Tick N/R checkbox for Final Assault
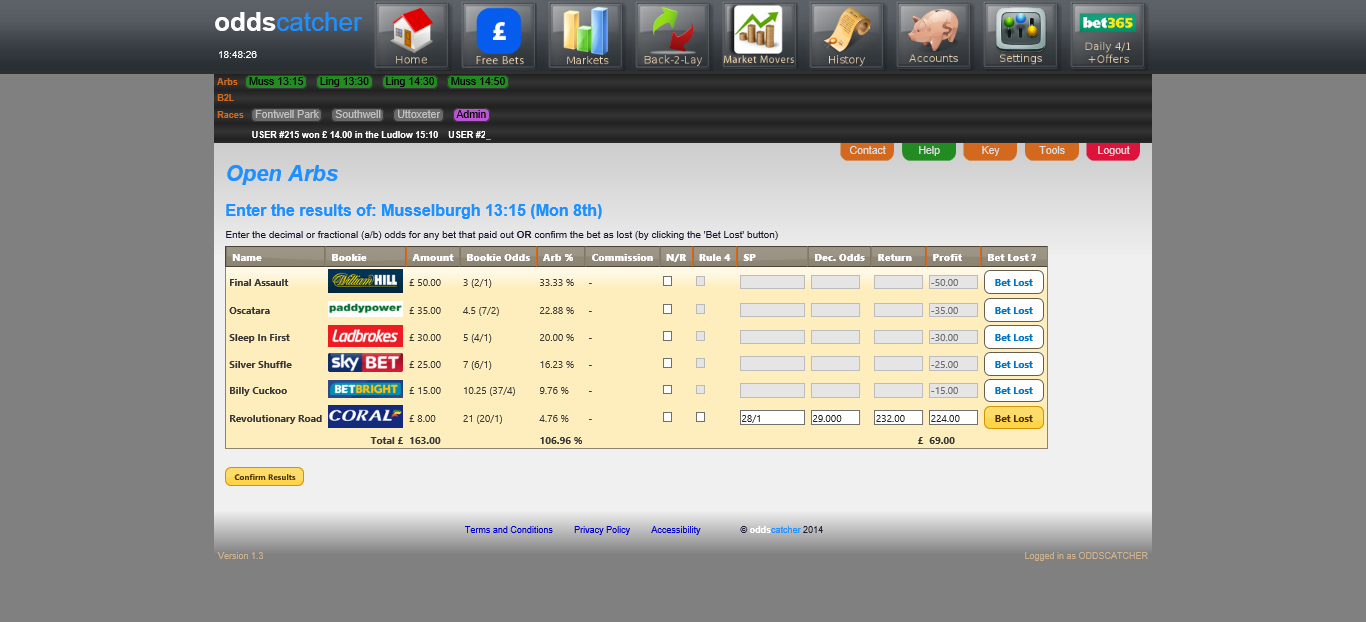The image size is (1366, 622). [x=668, y=281]
